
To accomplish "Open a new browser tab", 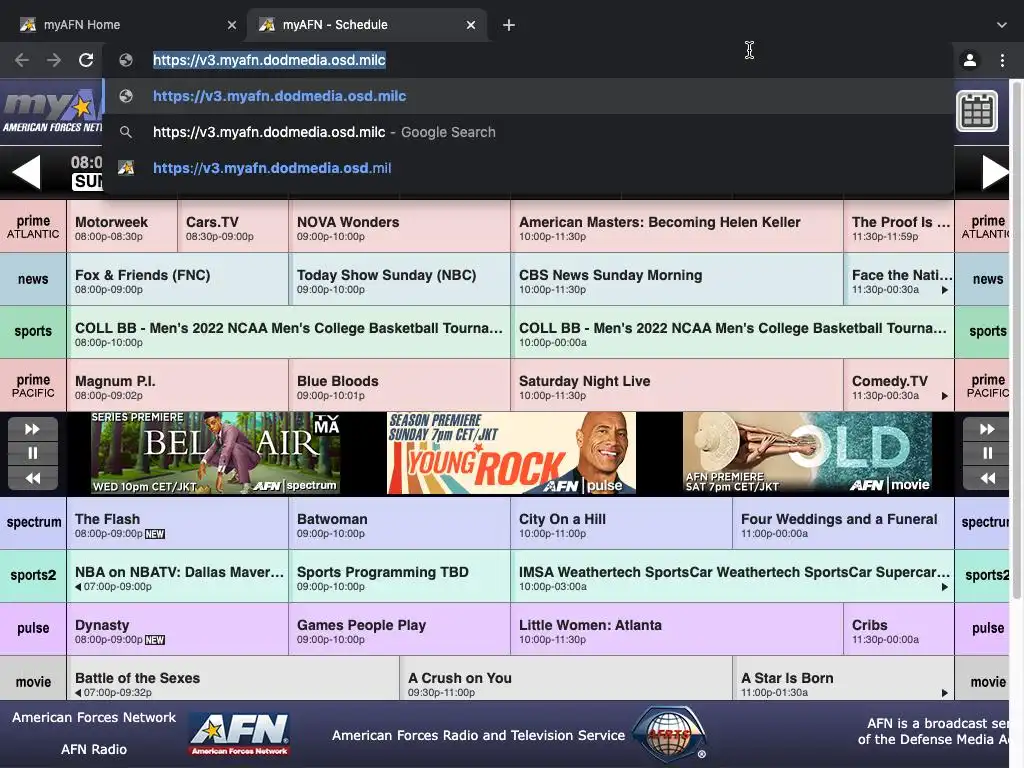I will (x=509, y=25).
